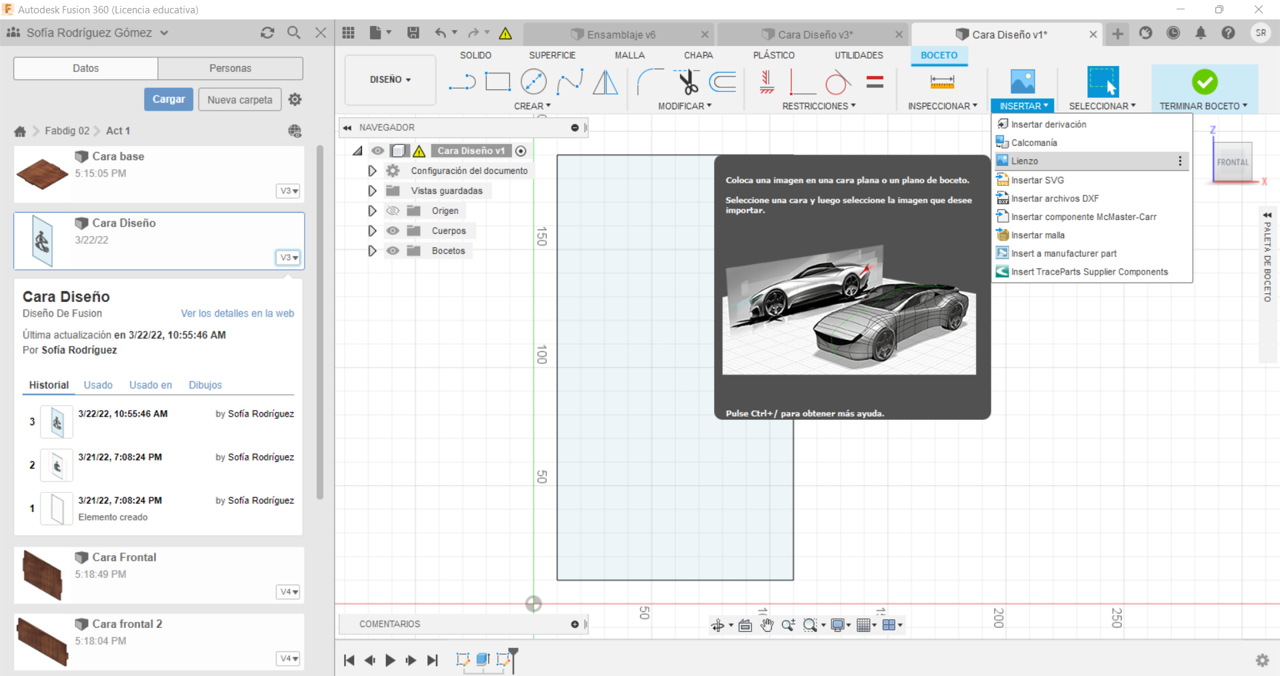Select the Line sketch tool

point(461,82)
